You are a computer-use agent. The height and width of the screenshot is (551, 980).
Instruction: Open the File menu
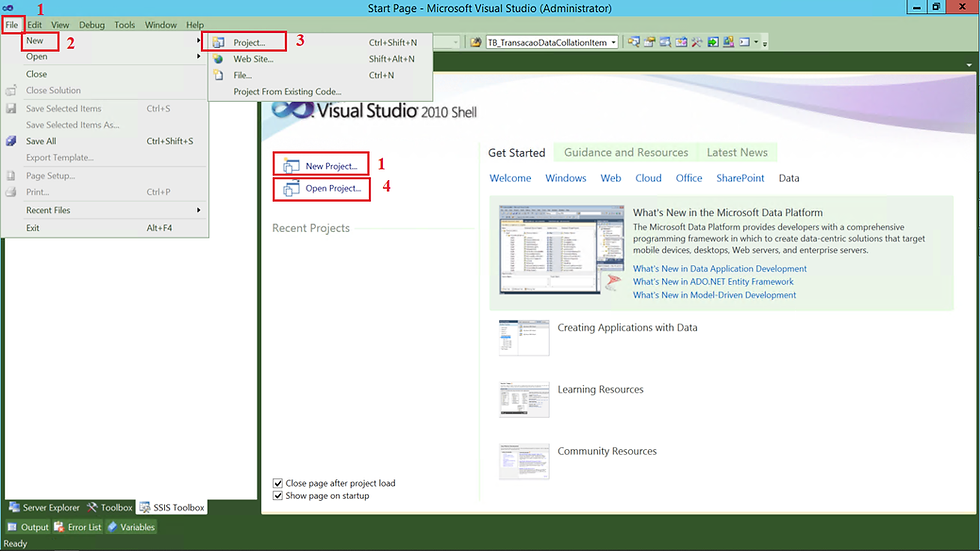click(12, 24)
